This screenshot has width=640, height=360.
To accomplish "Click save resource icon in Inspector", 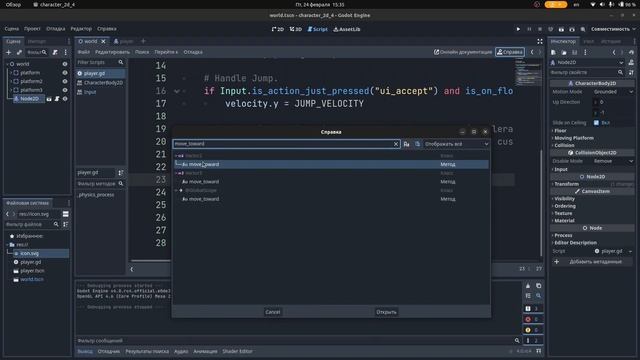I will pos(574,52).
